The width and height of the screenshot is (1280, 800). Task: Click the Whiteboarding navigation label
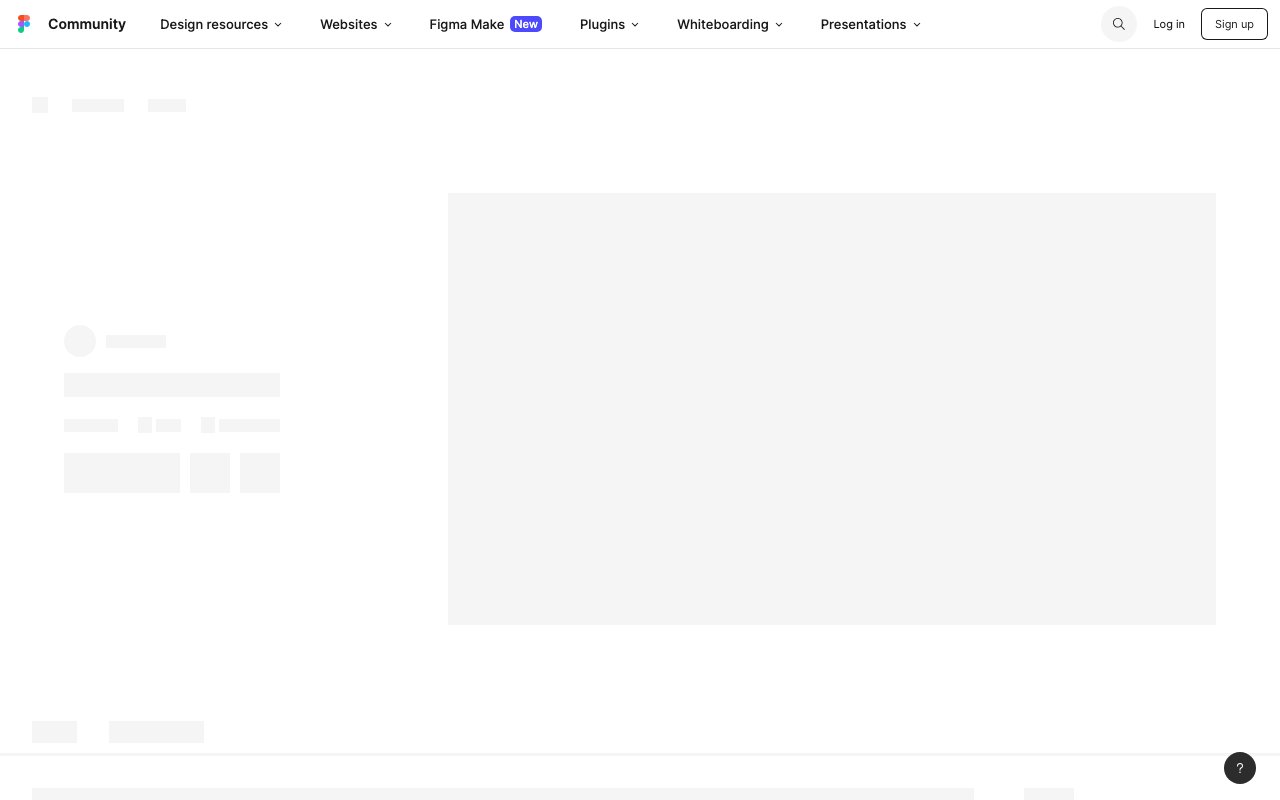click(722, 24)
